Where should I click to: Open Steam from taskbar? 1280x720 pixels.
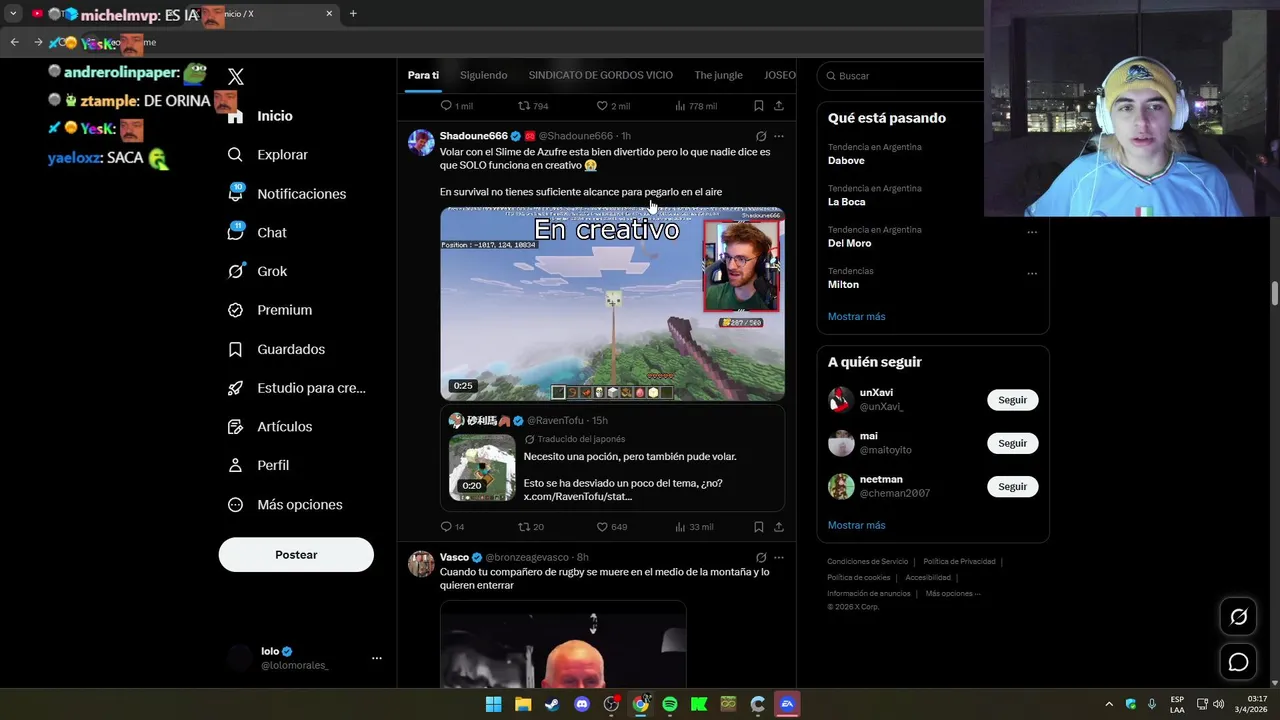[552, 704]
